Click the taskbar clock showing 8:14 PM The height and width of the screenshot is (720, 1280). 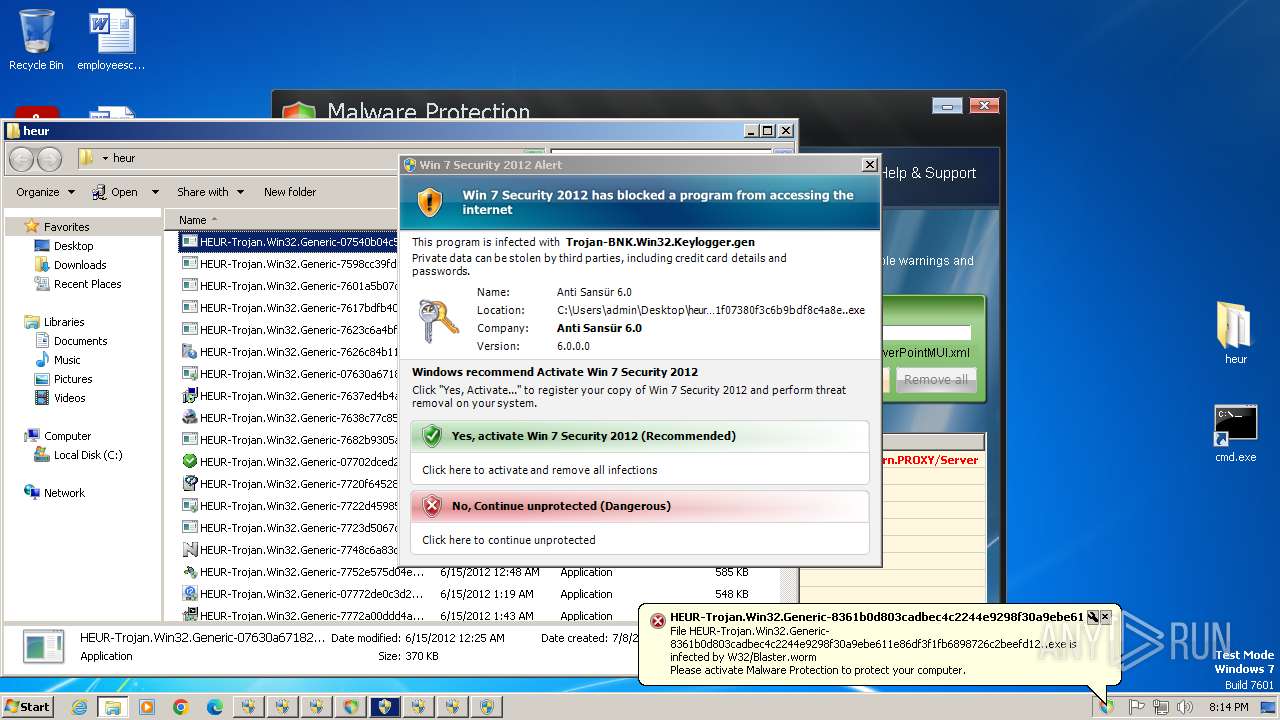coord(1228,707)
